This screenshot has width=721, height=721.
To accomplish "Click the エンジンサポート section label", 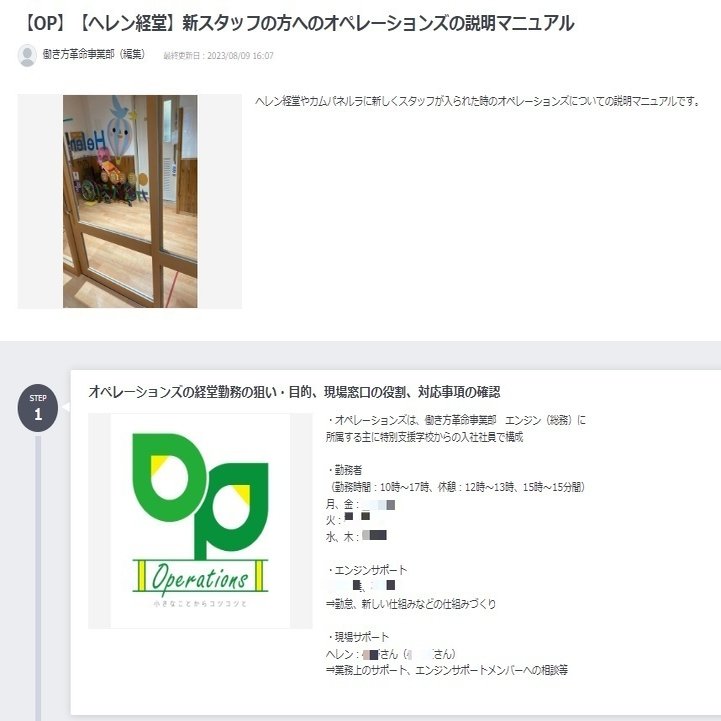I will pos(367,570).
